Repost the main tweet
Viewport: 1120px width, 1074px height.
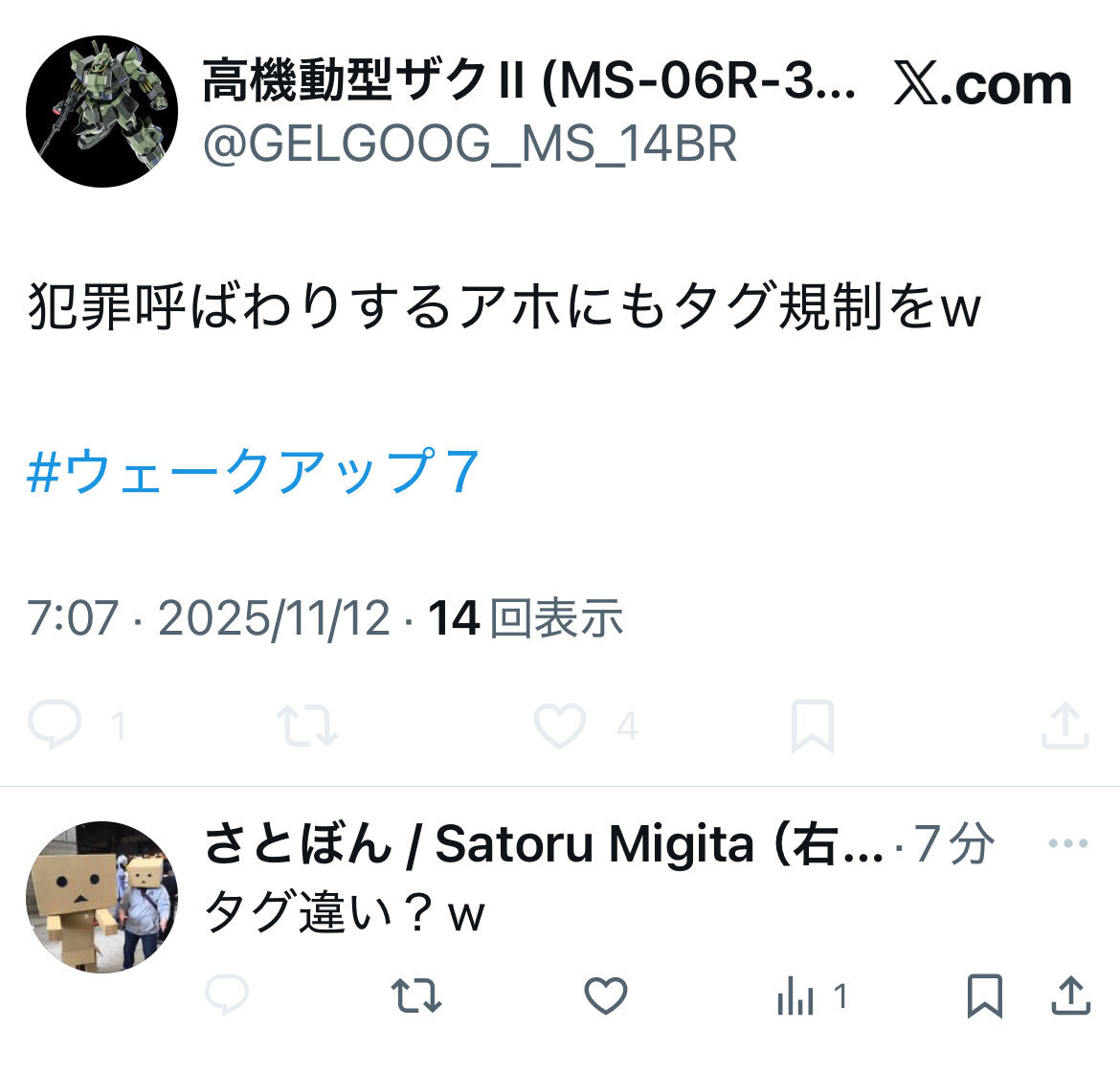307,726
